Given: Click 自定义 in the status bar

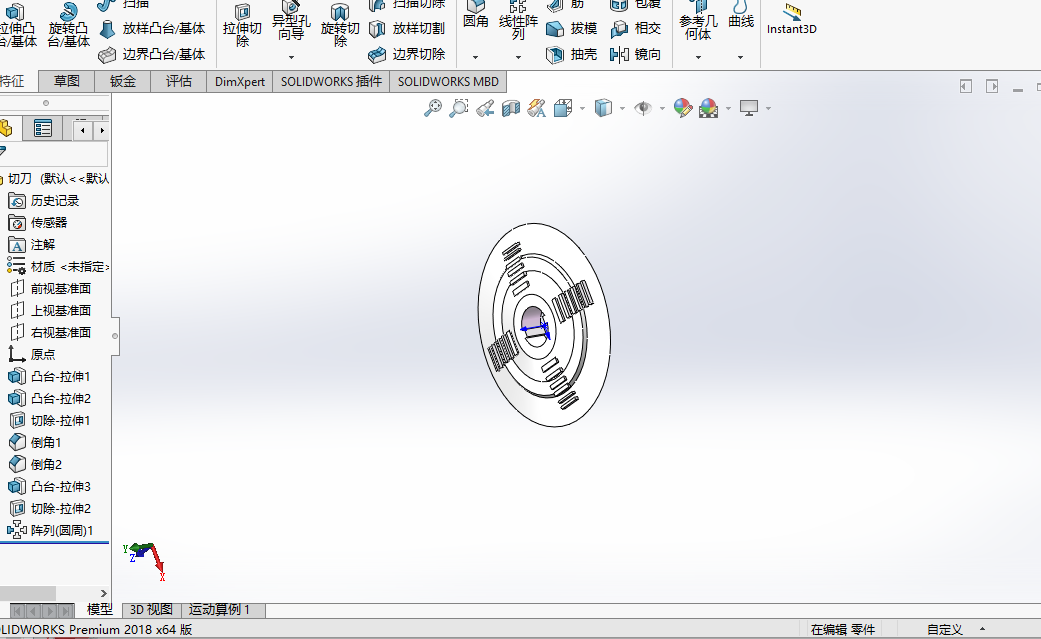Looking at the screenshot, I should [x=944, y=630].
